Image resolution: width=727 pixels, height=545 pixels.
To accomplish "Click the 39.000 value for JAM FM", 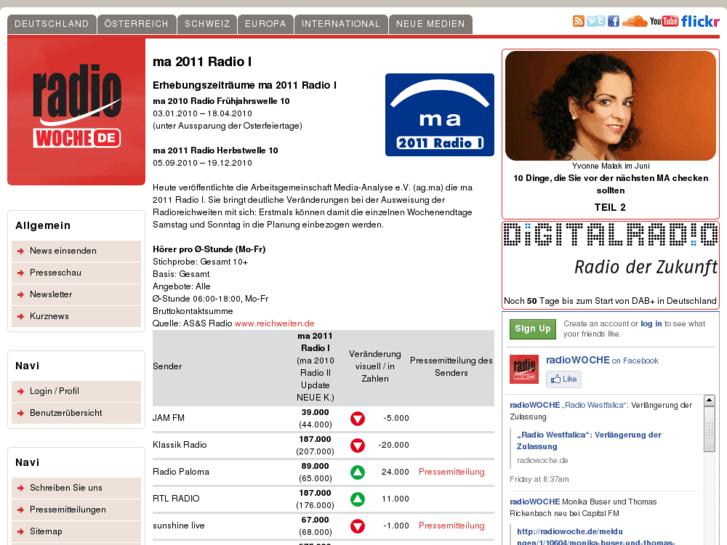I will pos(315,412).
